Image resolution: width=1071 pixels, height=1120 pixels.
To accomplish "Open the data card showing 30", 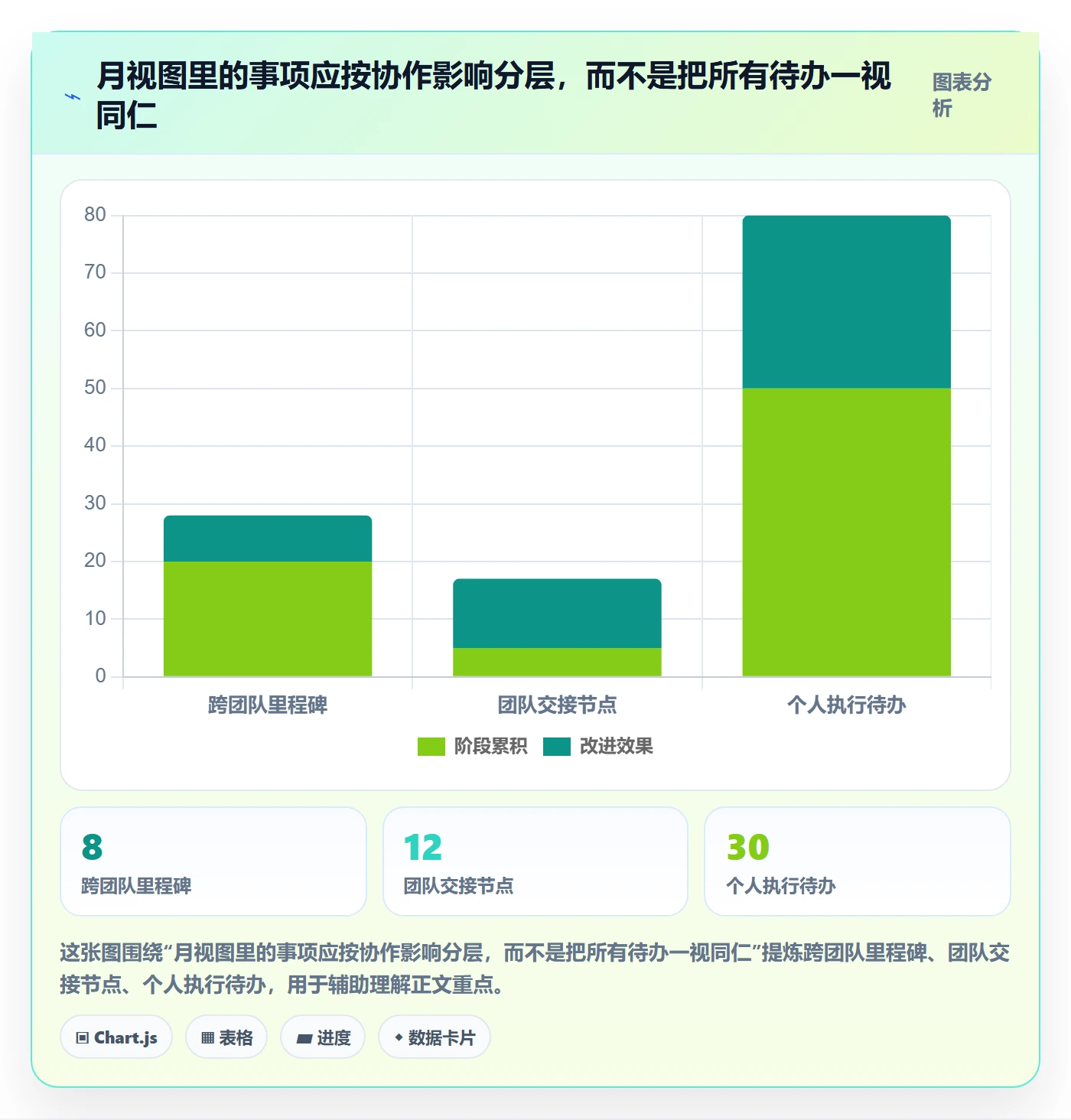I will click(858, 861).
